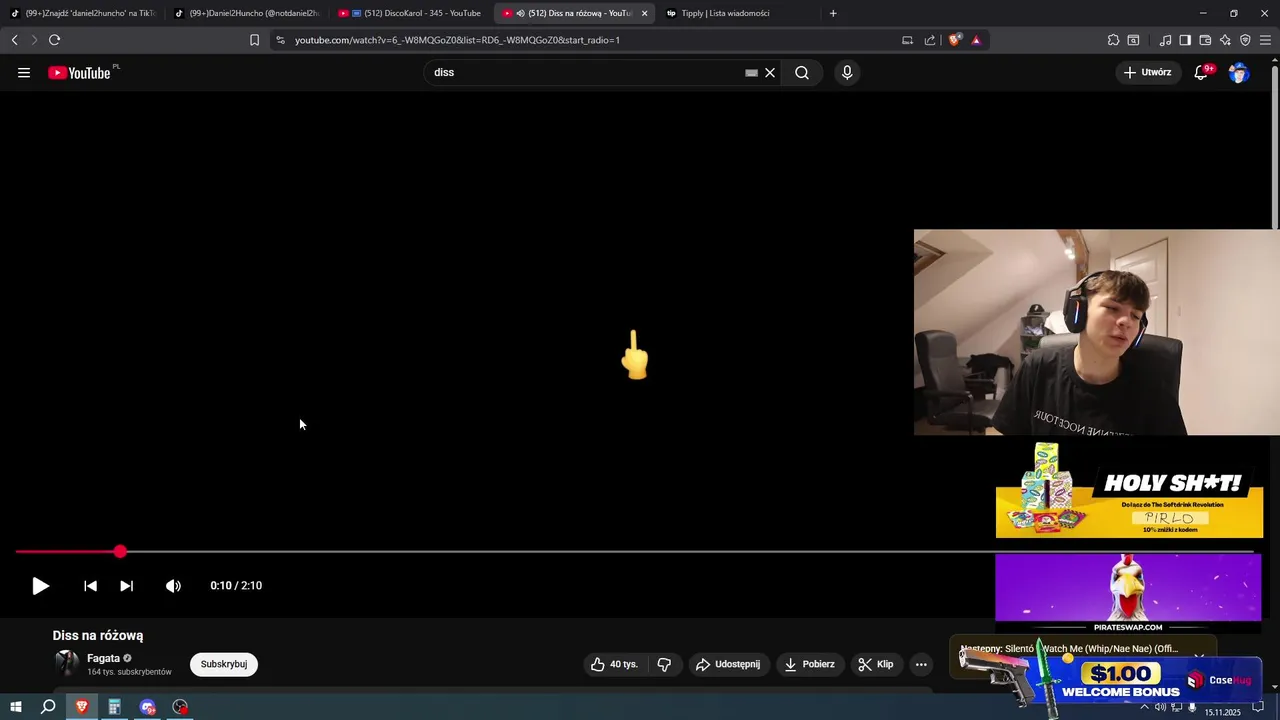Open the on-screen keyboard icon in search box
1280x720 pixels.
(x=751, y=72)
